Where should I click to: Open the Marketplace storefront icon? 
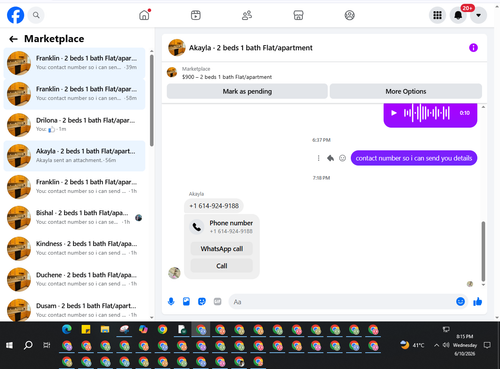click(x=298, y=15)
